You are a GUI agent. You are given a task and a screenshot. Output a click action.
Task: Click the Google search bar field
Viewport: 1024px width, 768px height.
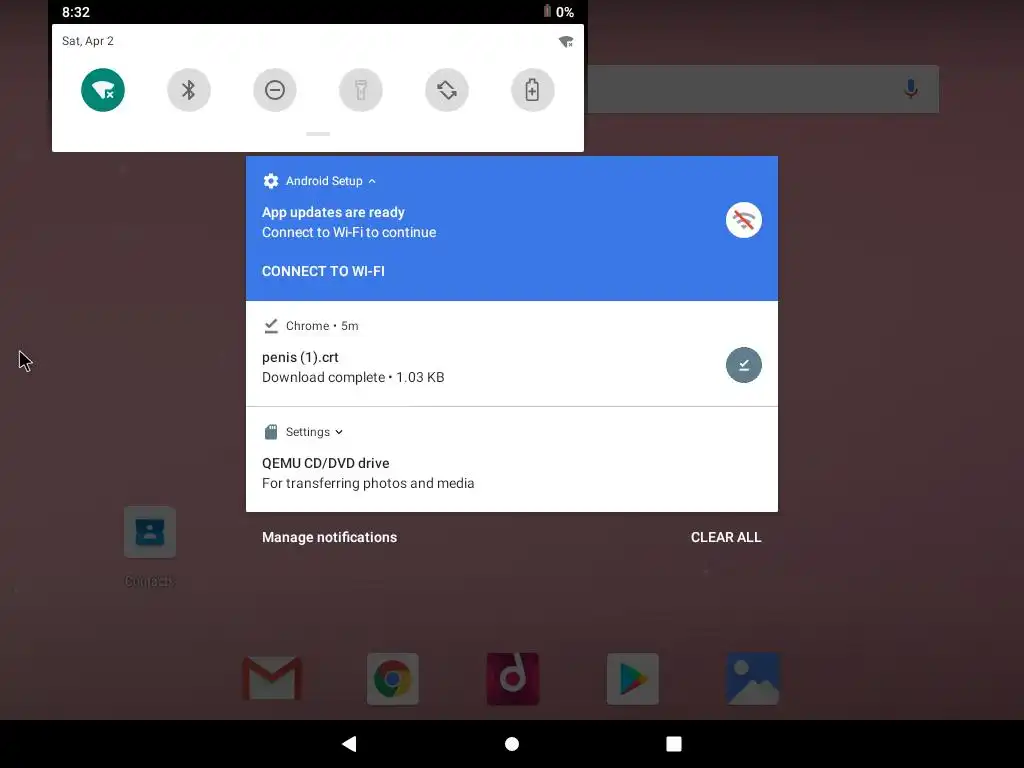pos(763,89)
